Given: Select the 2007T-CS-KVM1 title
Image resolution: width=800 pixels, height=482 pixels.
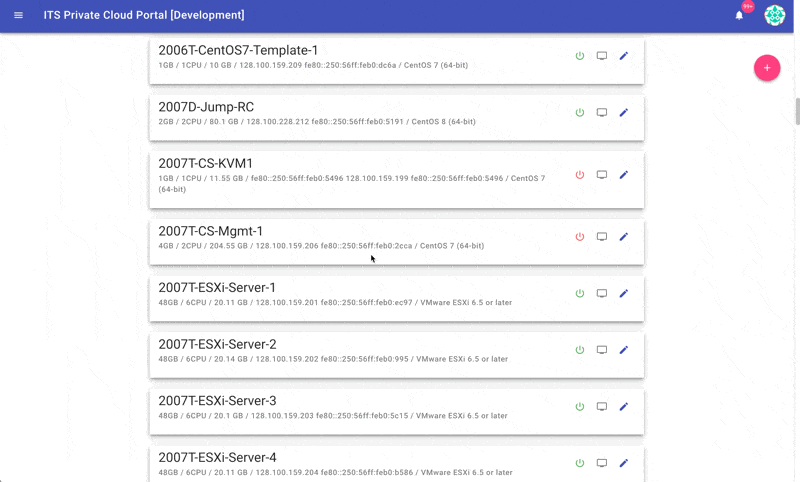Looking at the screenshot, I should (x=205, y=164).
